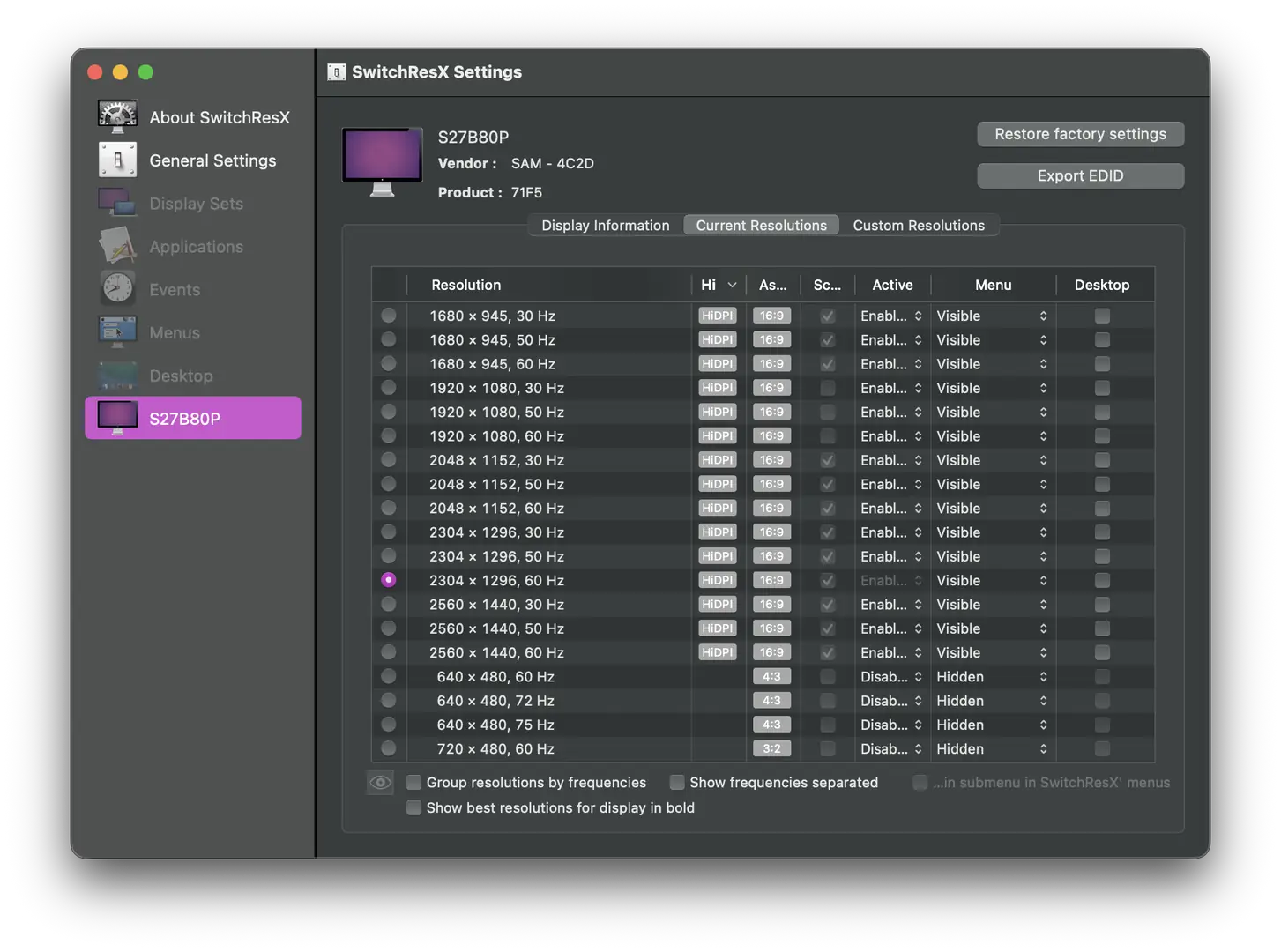Click HiDPI badge for 2560 × 1440, 60 Hz

coord(718,652)
